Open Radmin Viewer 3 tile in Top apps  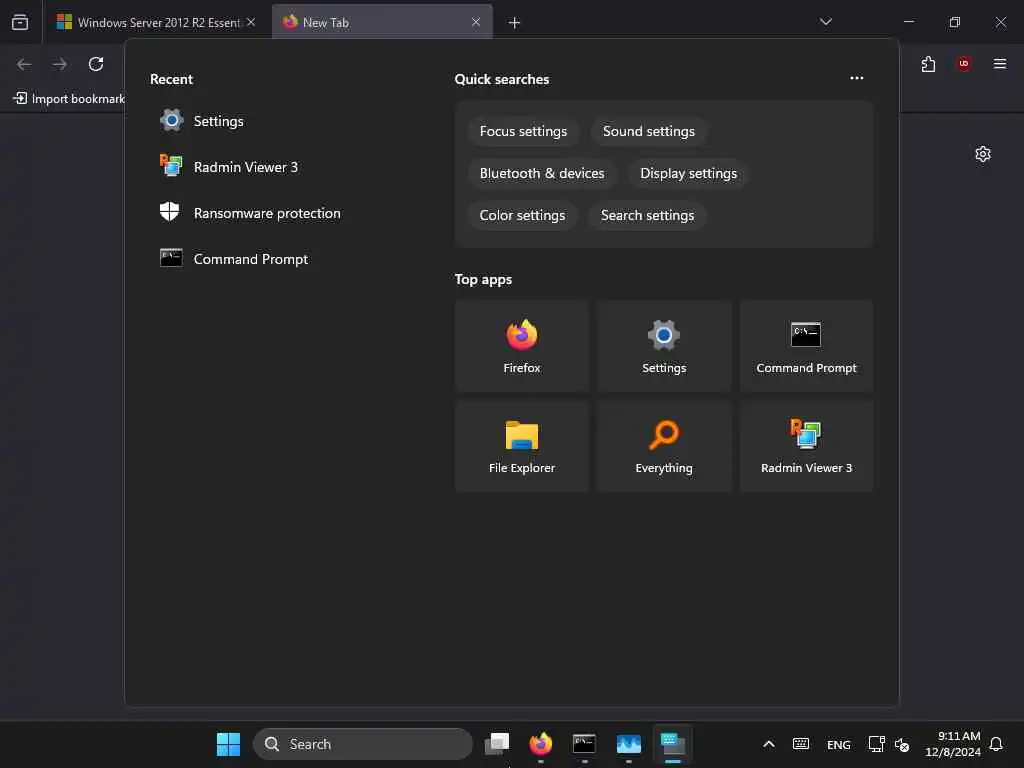point(807,446)
